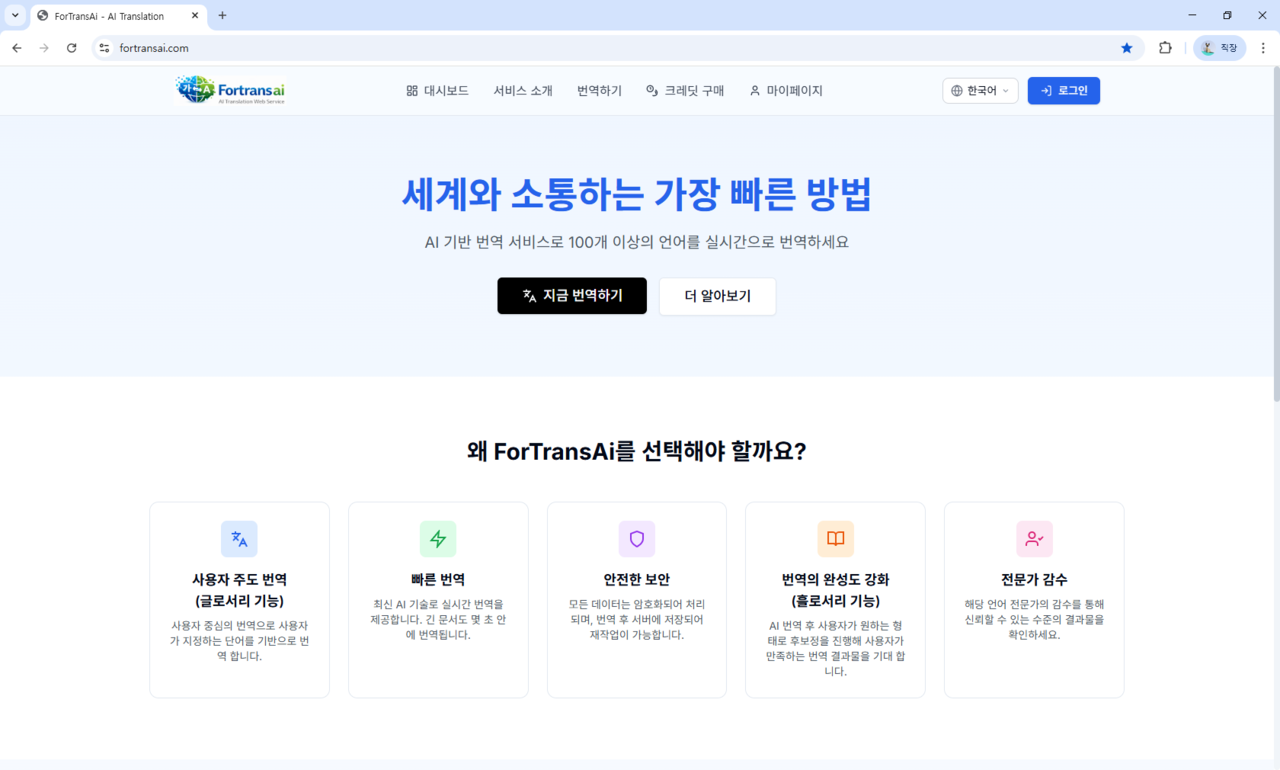View site information icon in address bar
This screenshot has height=770, width=1280.
pos(104,48)
